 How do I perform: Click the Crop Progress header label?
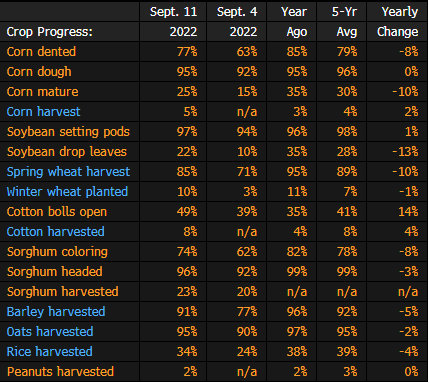pos(49,32)
